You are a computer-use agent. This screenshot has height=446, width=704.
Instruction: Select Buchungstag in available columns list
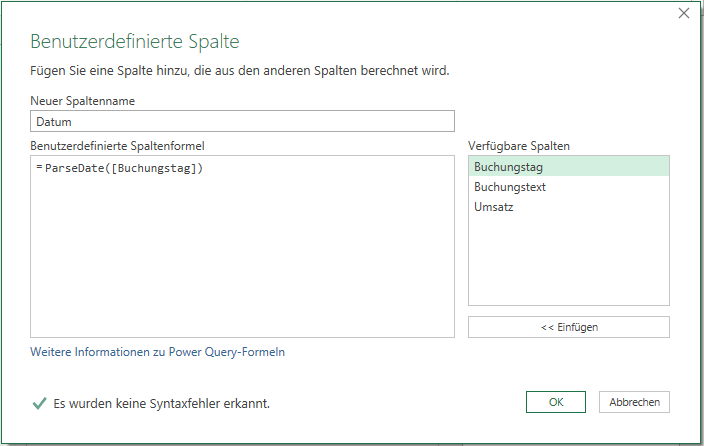[x=569, y=167]
